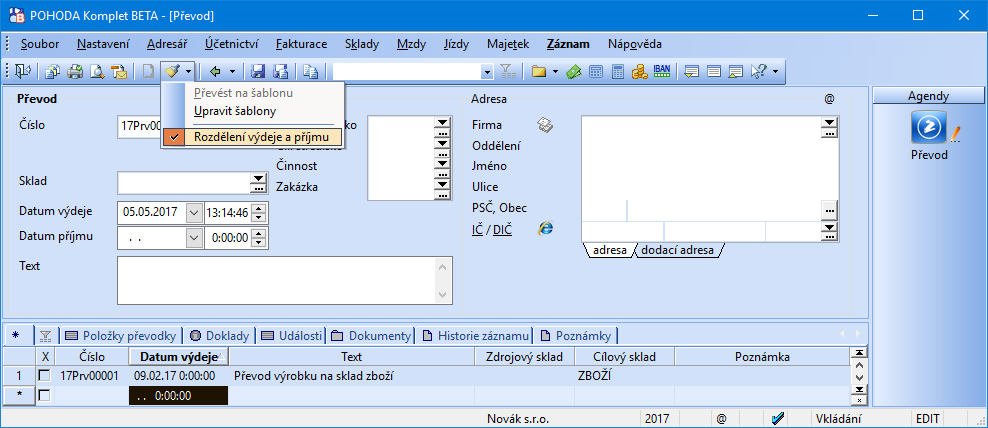Click the copy record icon

pos(309,72)
